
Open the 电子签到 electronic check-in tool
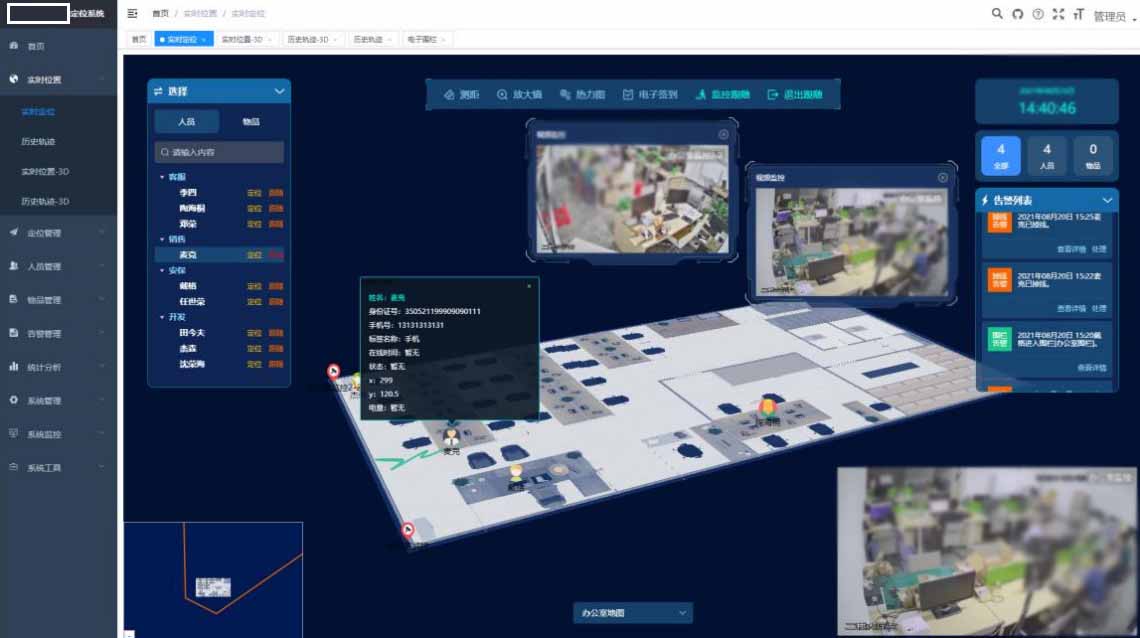pyautogui.click(x=649, y=95)
